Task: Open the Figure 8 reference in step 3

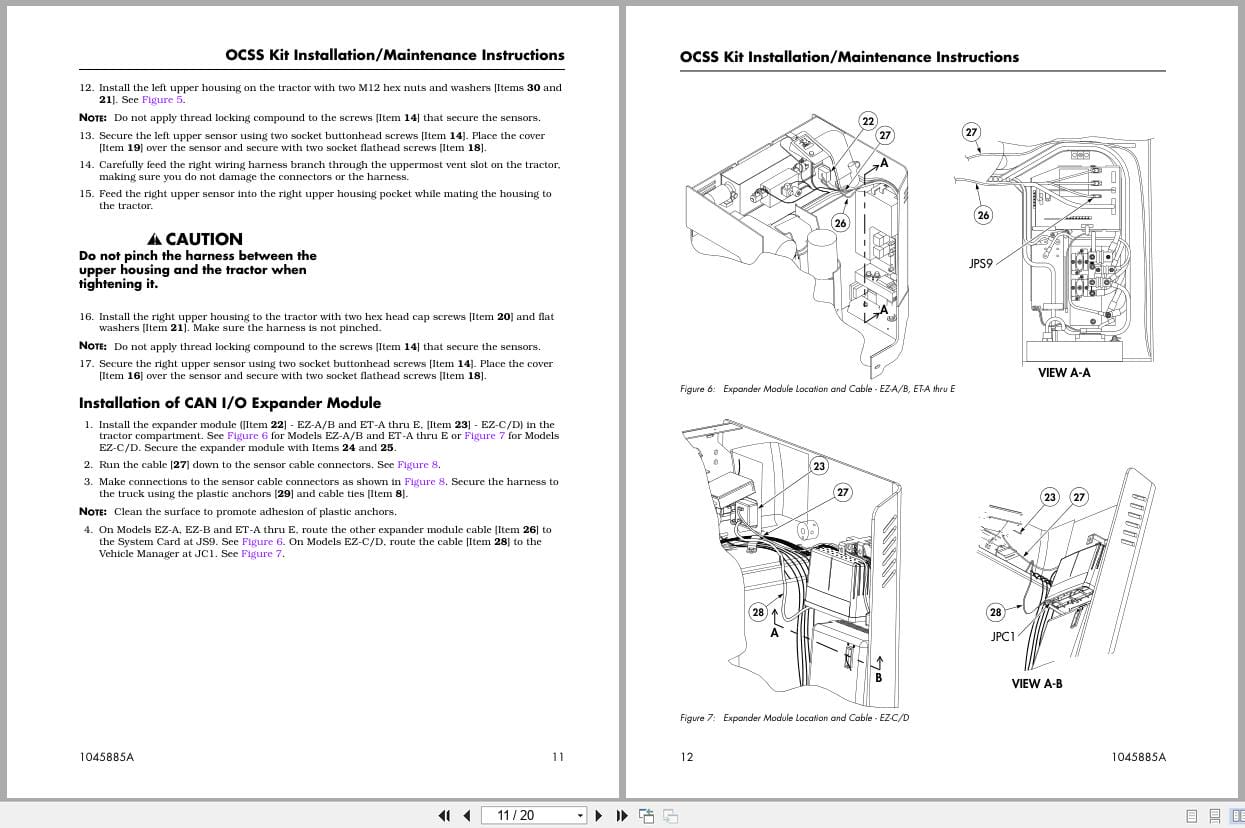Action: click(x=425, y=481)
